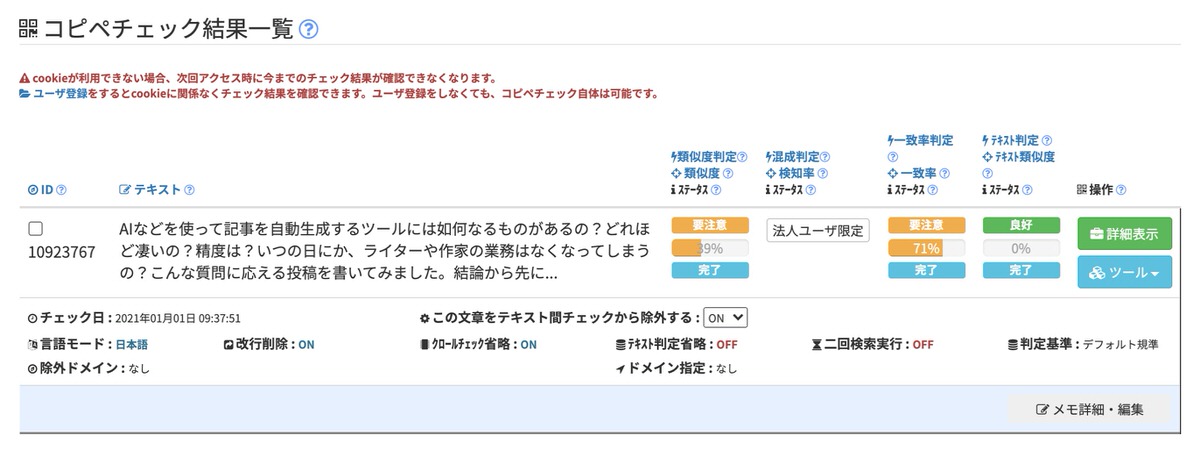Screen dimensions: 1200x450
Task: Click the 39% similarity progress bar
Action: click(x=710, y=248)
